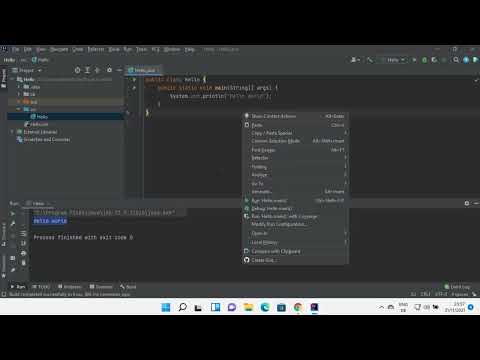Screen dimensions: 480x360
Task: Open Copy / Paste Special submenu
Action: (295, 133)
